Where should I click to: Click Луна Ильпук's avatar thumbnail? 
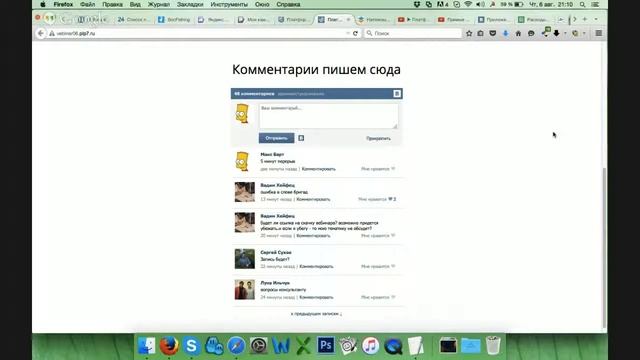(x=244, y=289)
